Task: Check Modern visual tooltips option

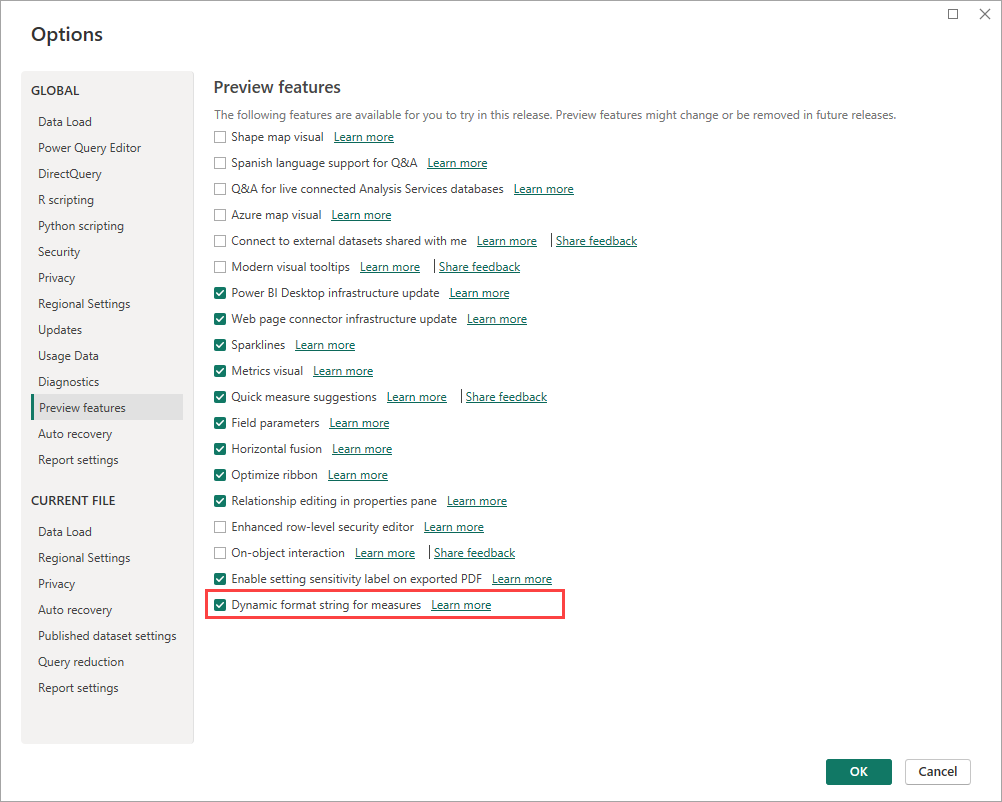Action: tap(220, 267)
